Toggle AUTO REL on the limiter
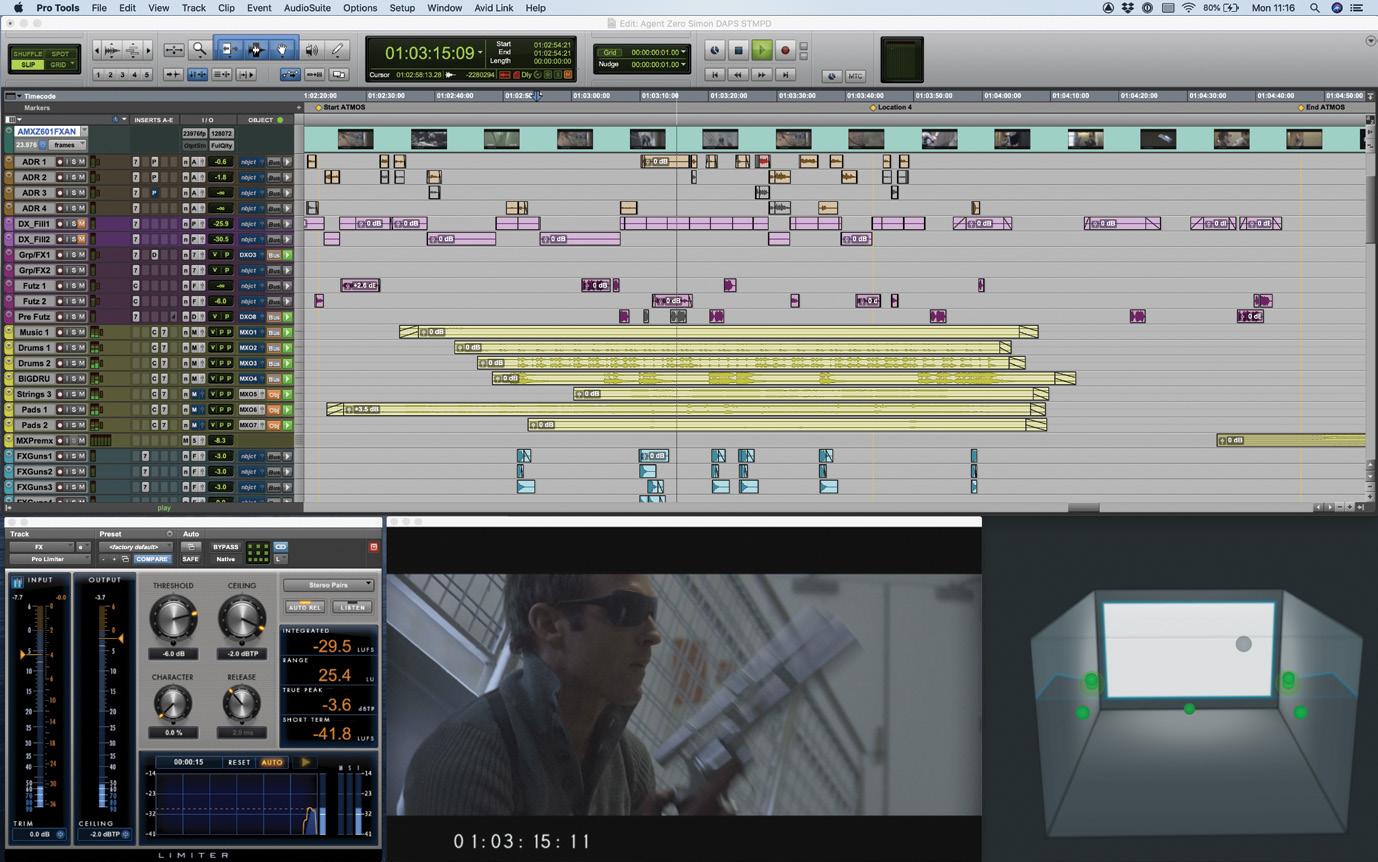This screenshot has width=1378, height=862. click(x=304, y=607)
